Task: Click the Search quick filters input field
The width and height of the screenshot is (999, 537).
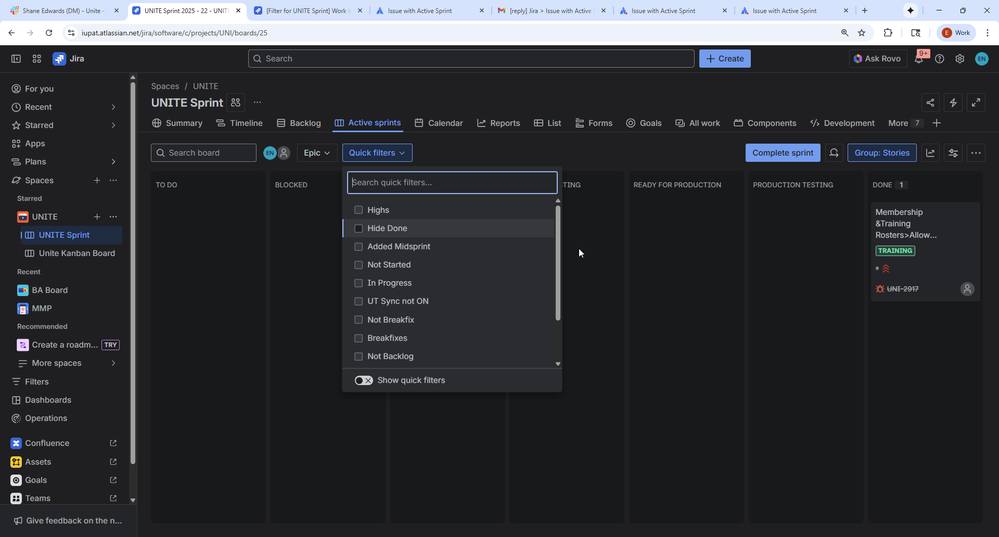Action: coord(452,183)
